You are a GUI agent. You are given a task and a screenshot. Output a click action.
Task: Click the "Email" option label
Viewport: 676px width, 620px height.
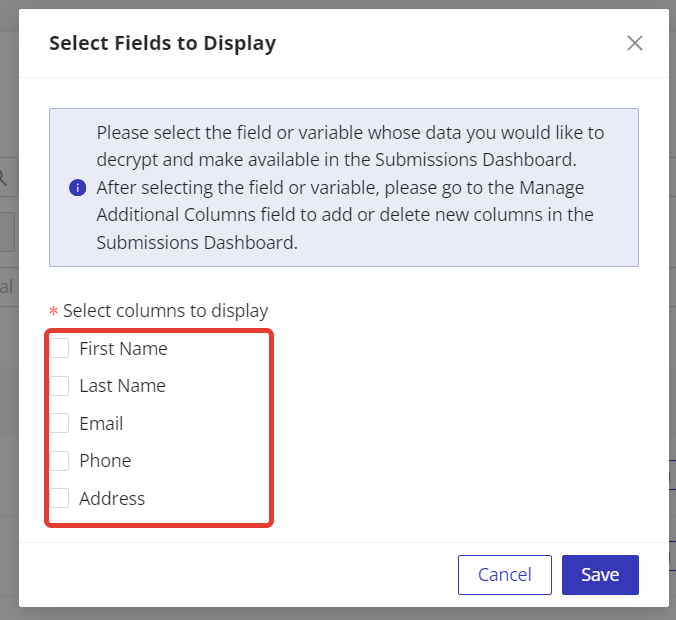tap(101, 424)
